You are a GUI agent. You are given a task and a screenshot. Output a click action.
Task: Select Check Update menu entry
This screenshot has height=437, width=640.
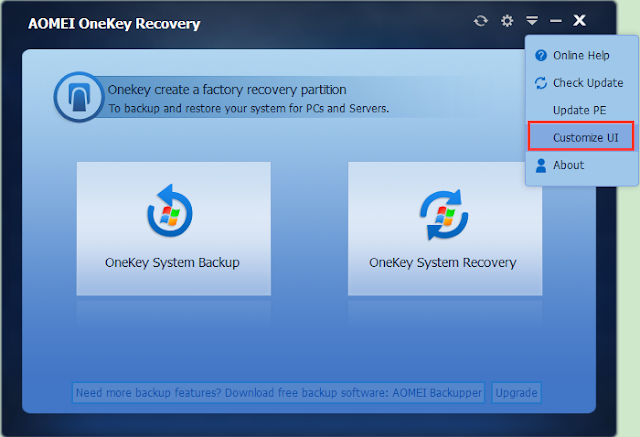click(x=582, y=83)
